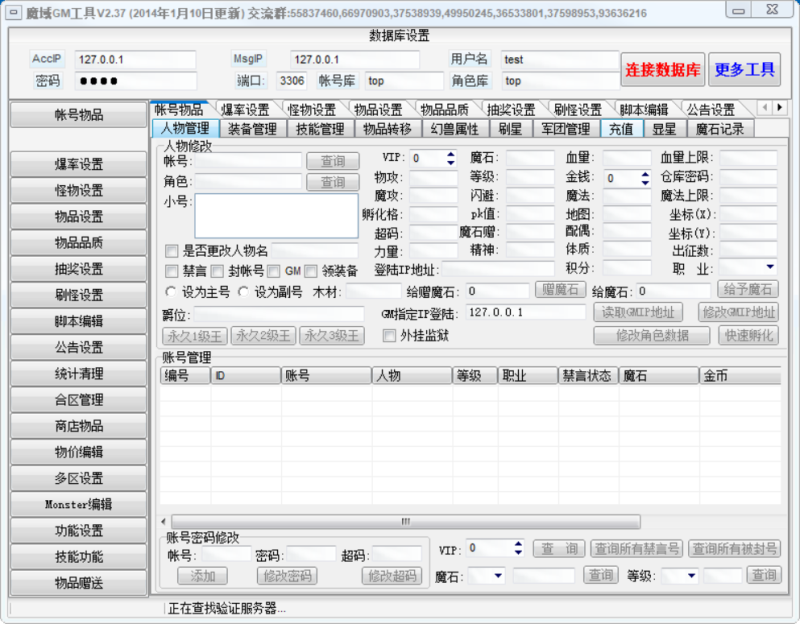Open the 抽奖设置 top tab
The height and width of the screenshot is (624, 800).
click(511, 110)
